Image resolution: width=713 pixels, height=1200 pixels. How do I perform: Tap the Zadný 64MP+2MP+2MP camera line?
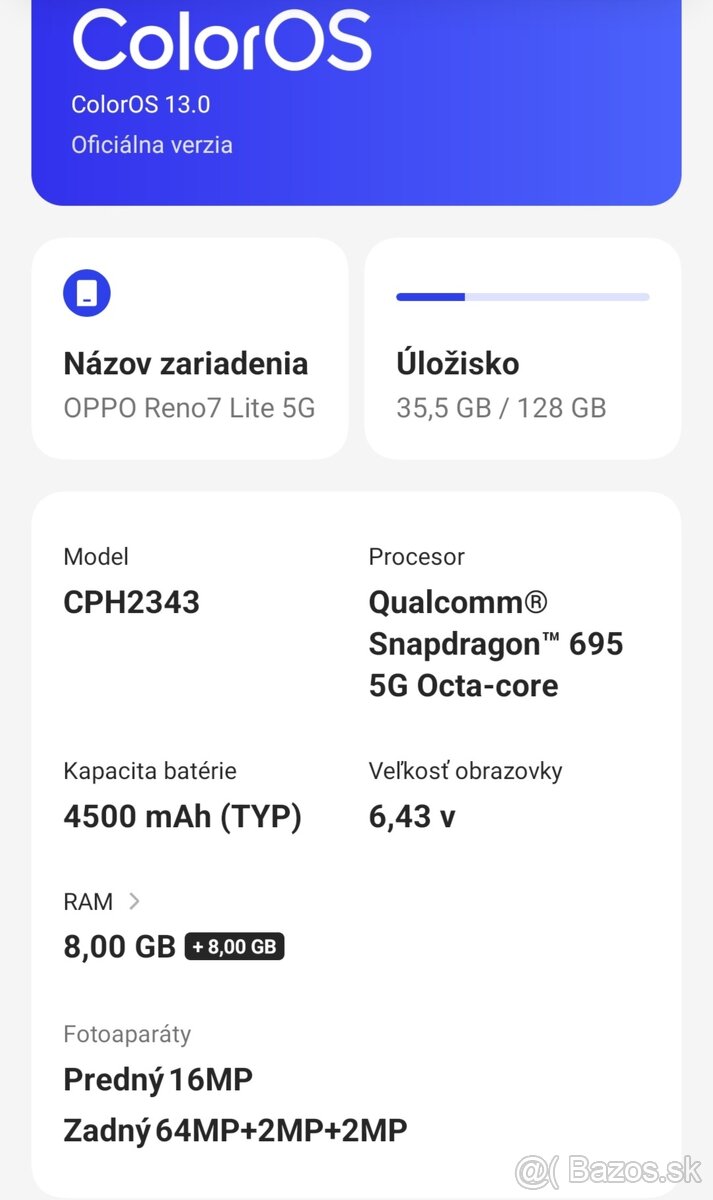235,1131
